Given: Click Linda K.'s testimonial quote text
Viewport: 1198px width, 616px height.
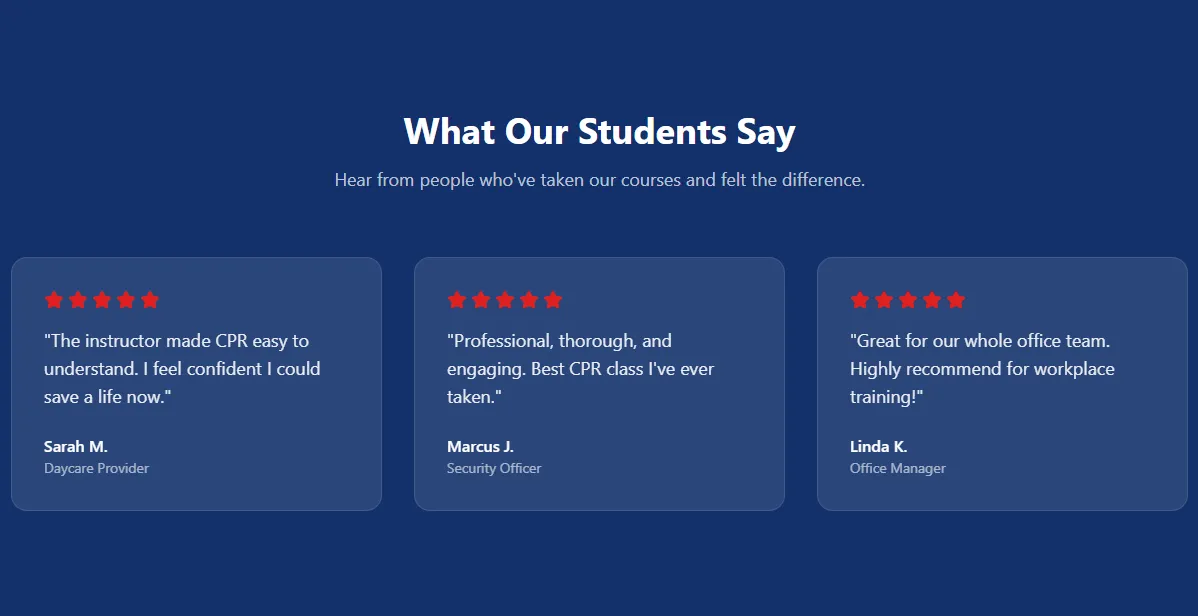Looking at the screenshot, I should click(x=983, y=368).
